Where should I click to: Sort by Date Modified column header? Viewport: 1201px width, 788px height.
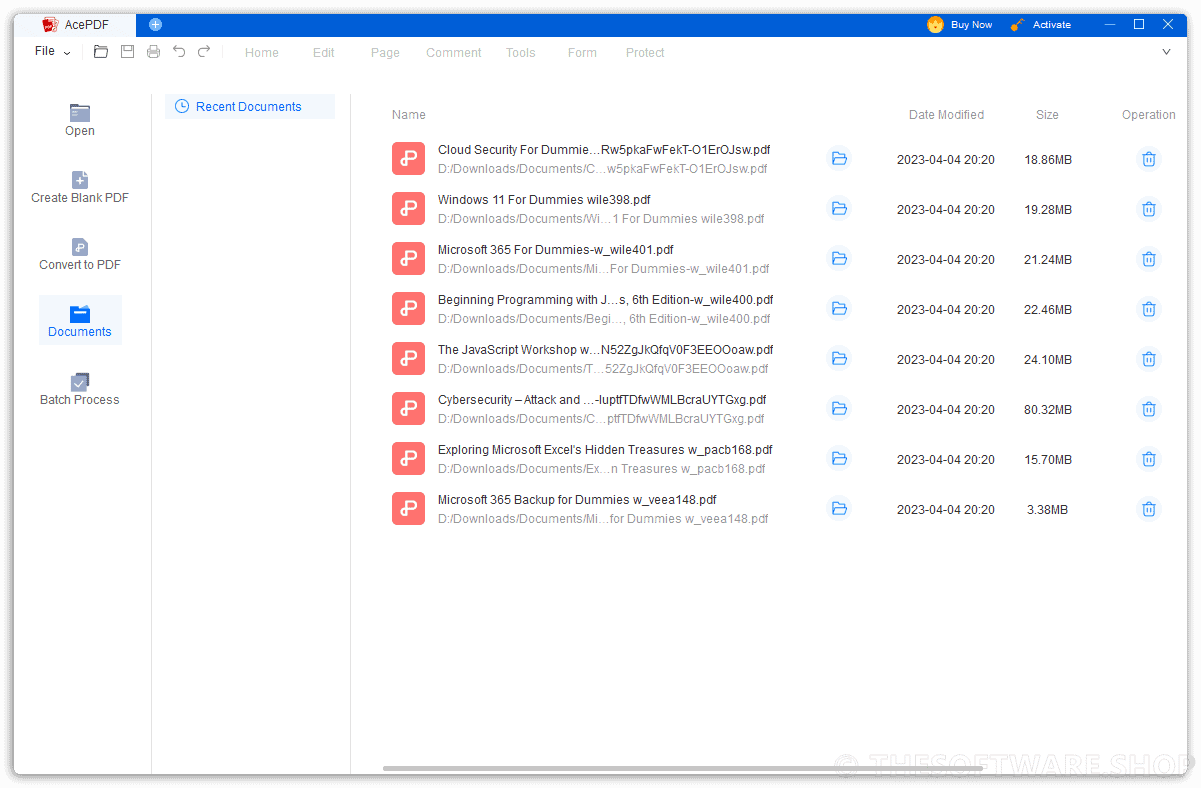(946, 115)
